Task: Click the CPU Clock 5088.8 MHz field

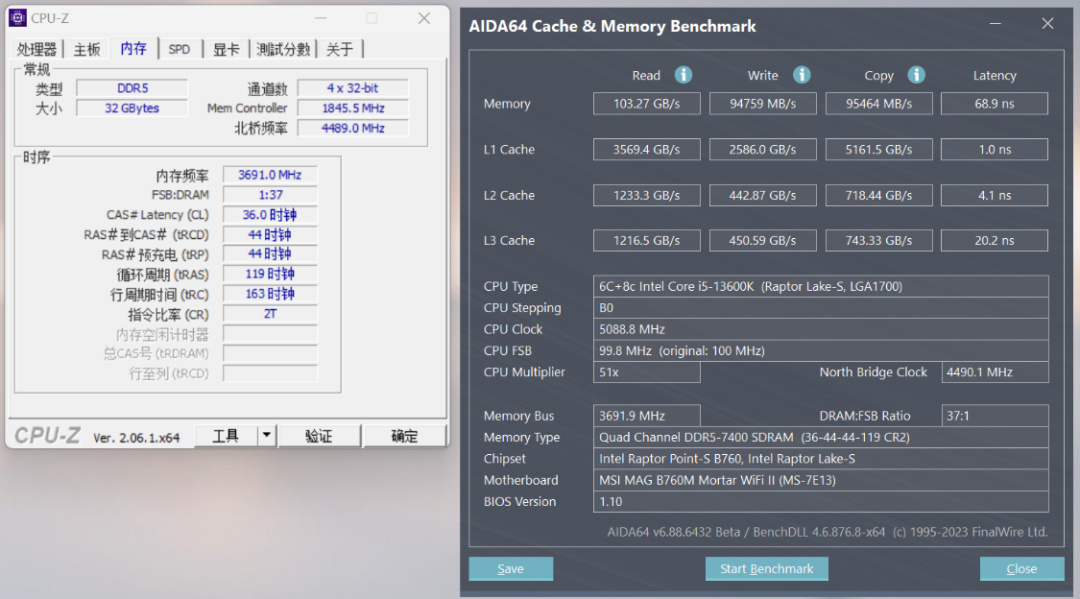Action: point(820,329)
